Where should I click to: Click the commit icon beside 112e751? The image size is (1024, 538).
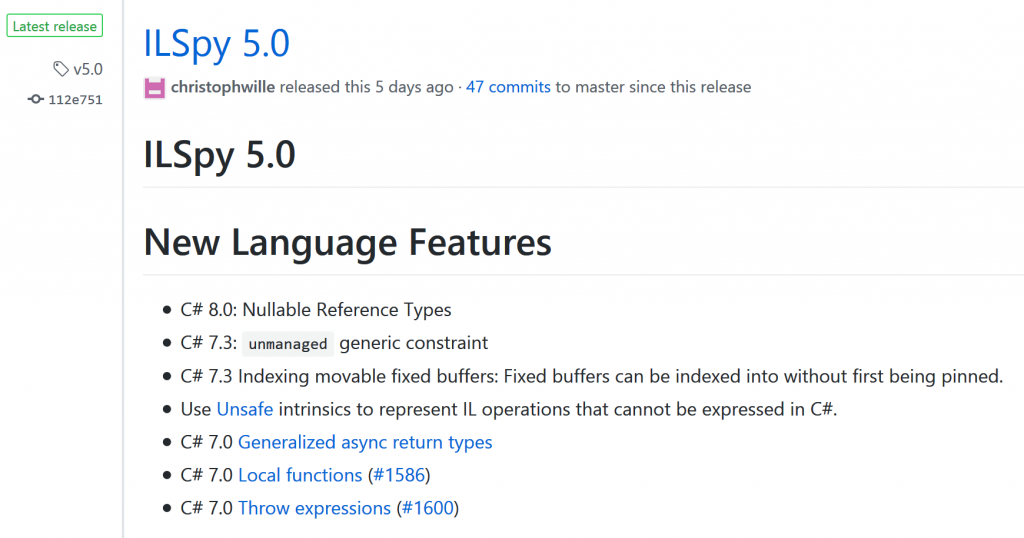point(36,99)
